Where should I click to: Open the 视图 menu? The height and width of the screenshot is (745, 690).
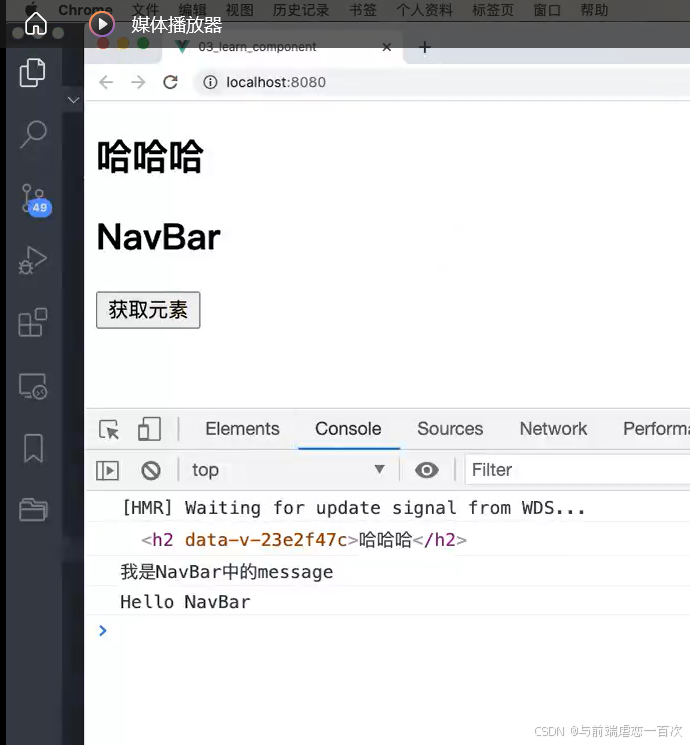pyautogui.click(x=239, y=10)
